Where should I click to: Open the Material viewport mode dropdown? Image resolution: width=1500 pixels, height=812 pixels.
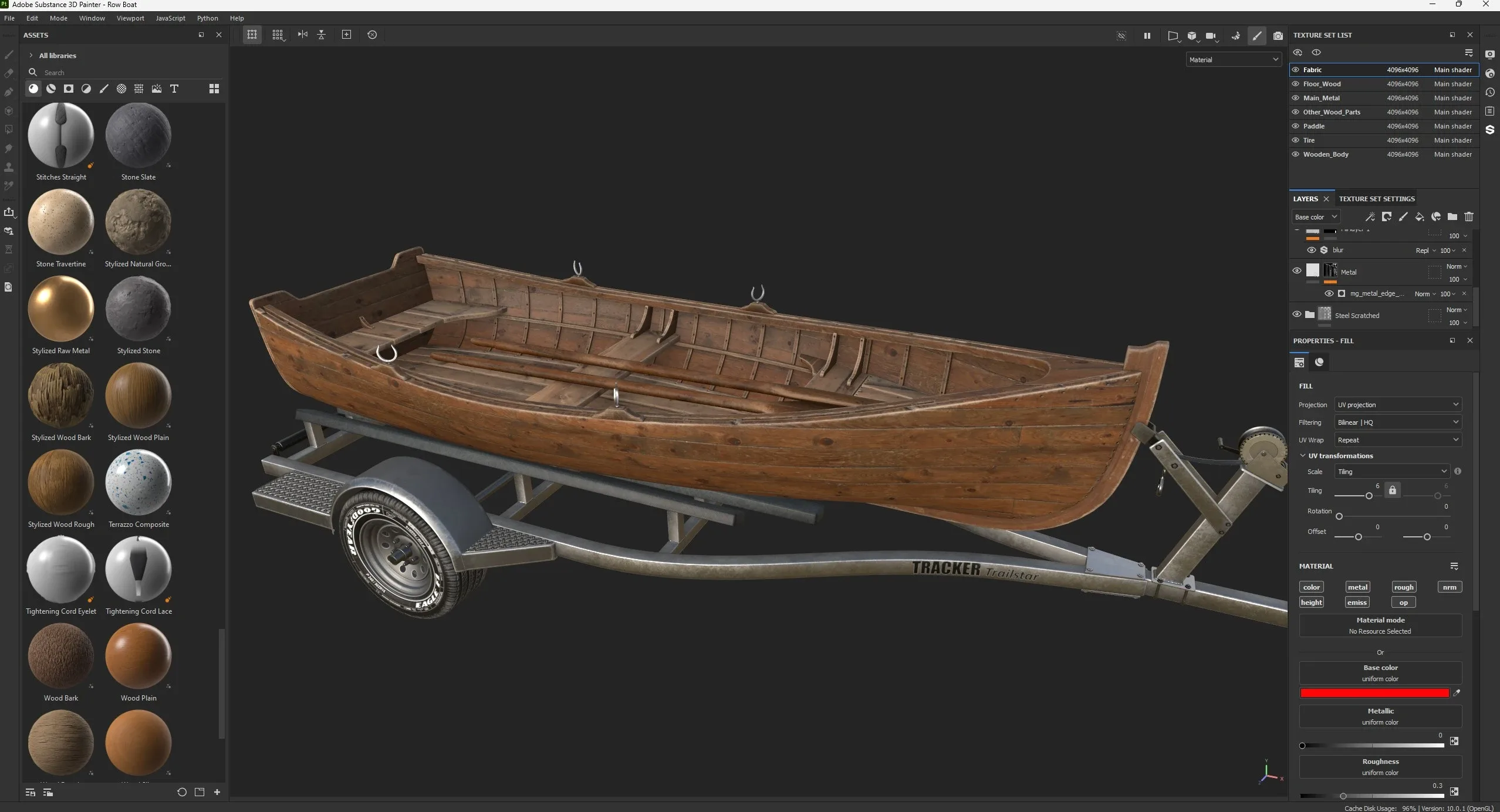pos(1233,60)
